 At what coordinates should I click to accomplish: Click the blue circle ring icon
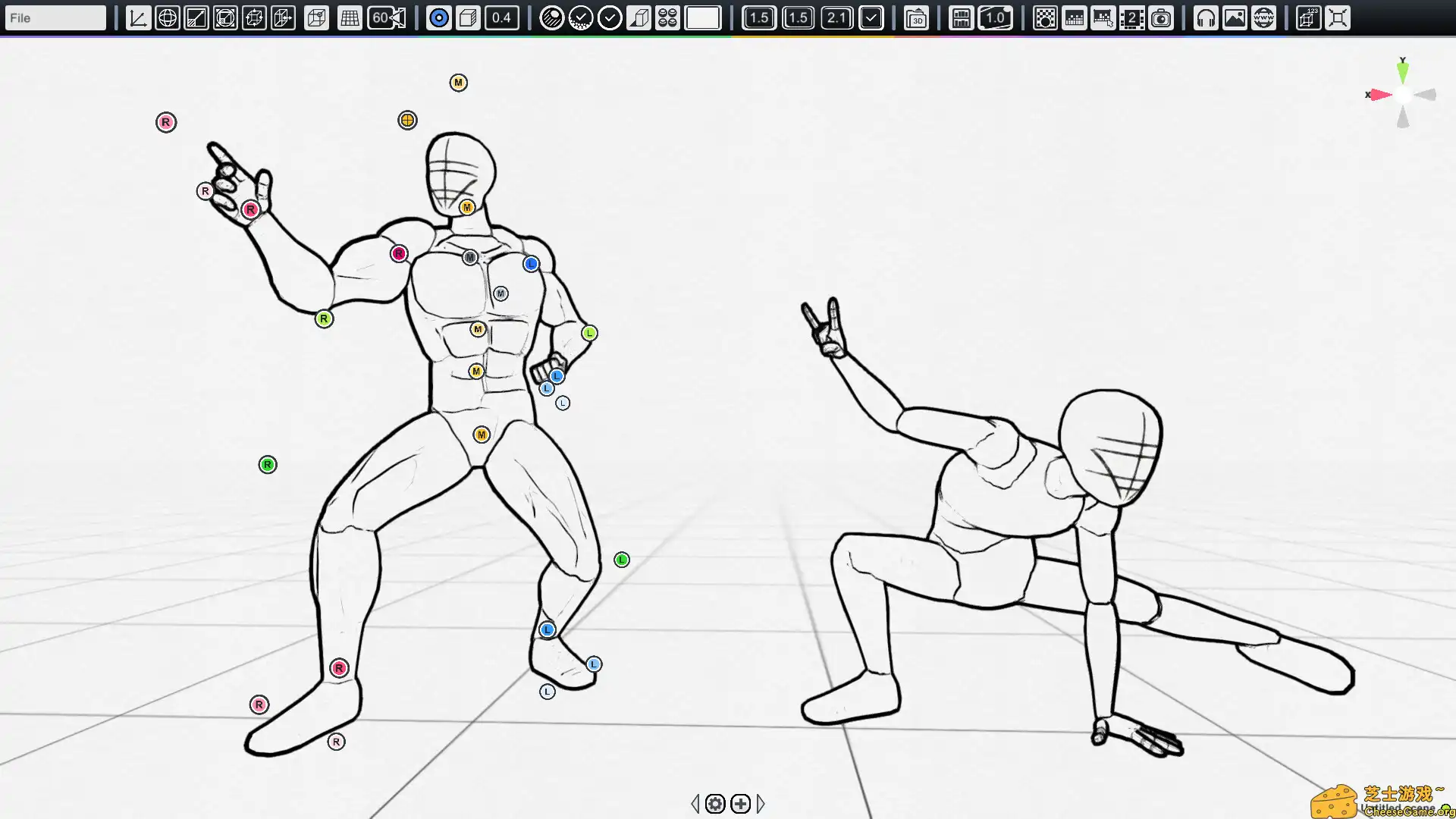click(x=438, y=18)
